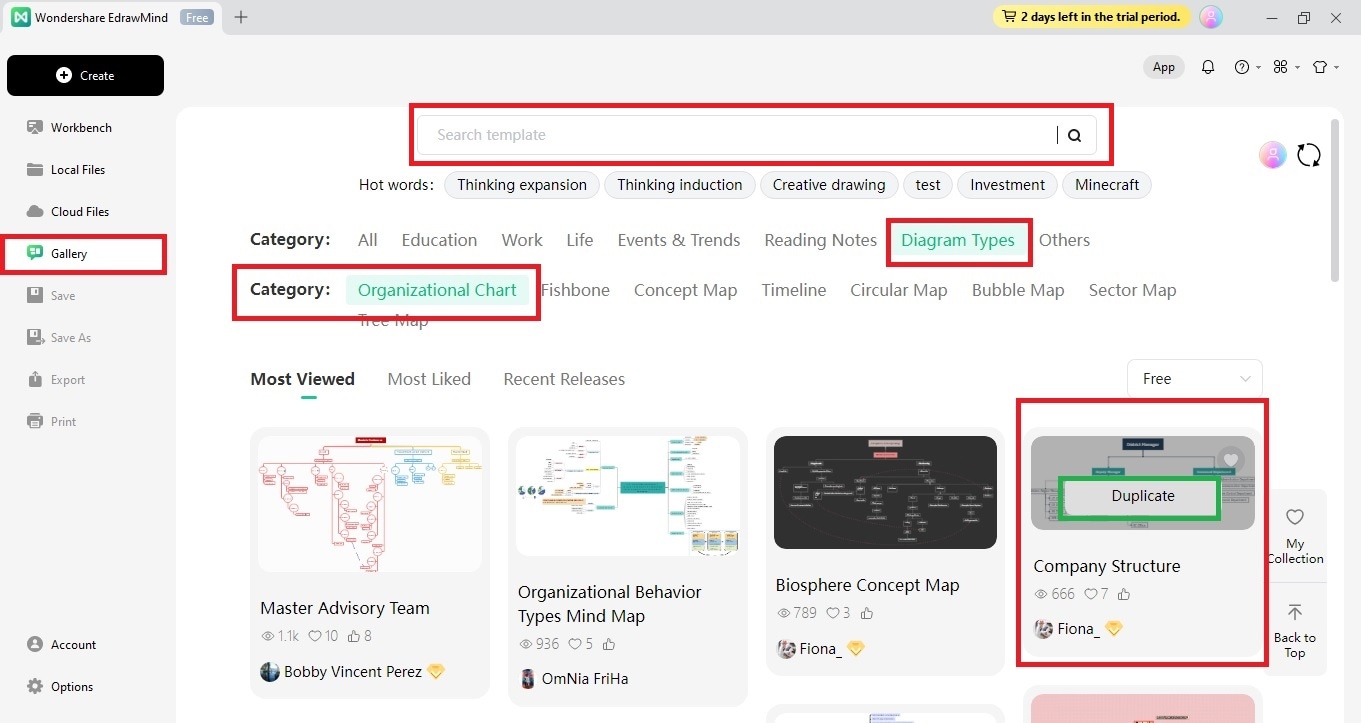The image size is (1361, 723).
Task: Switch to Most Viewed tab
Action: coord(302,379)
